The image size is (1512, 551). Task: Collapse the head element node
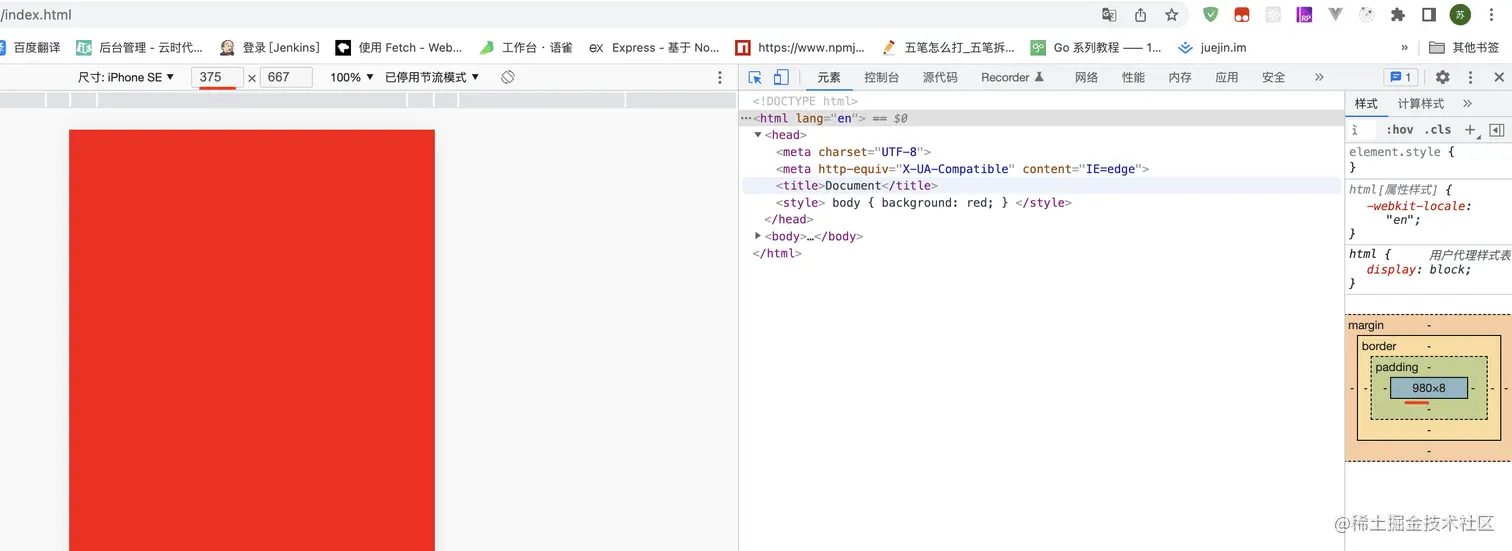coord(758,135)
